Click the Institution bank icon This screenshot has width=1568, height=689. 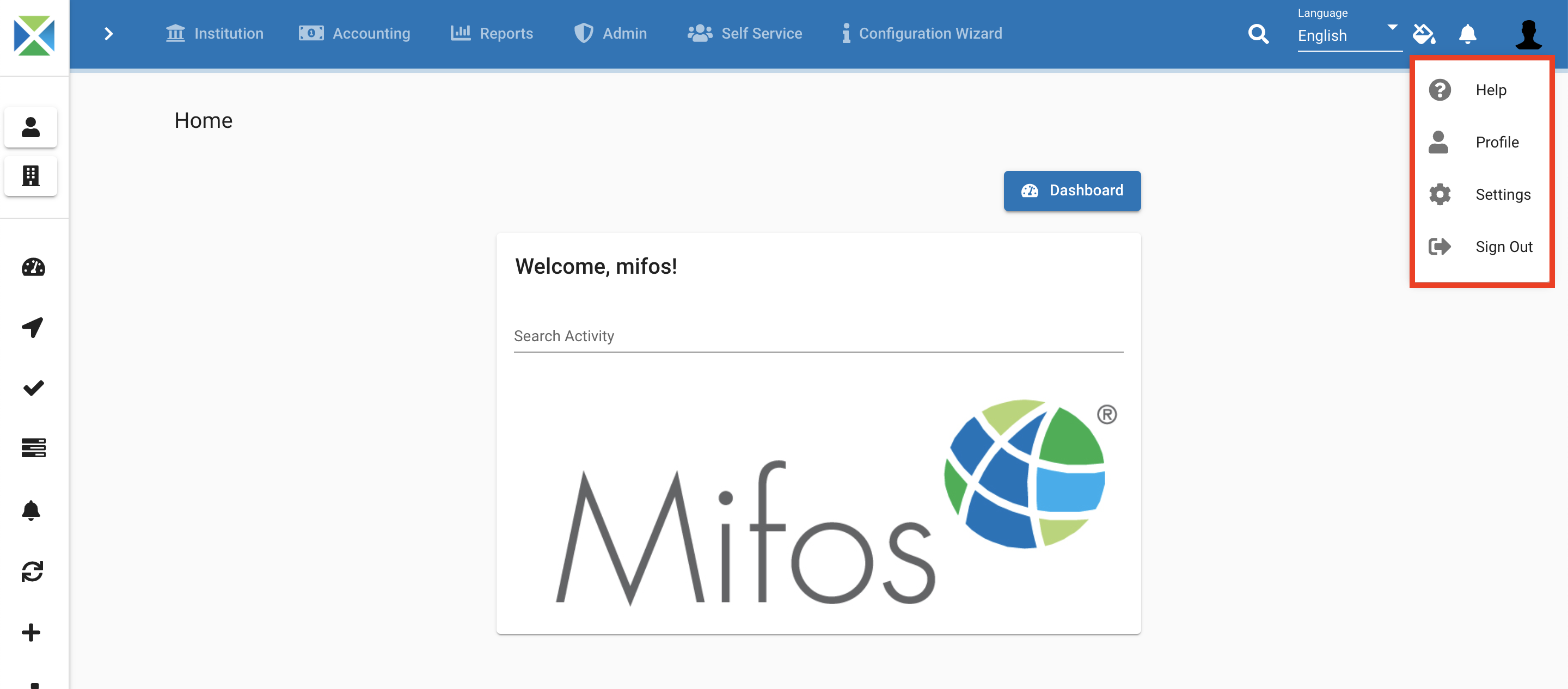[x=175, y=33]
